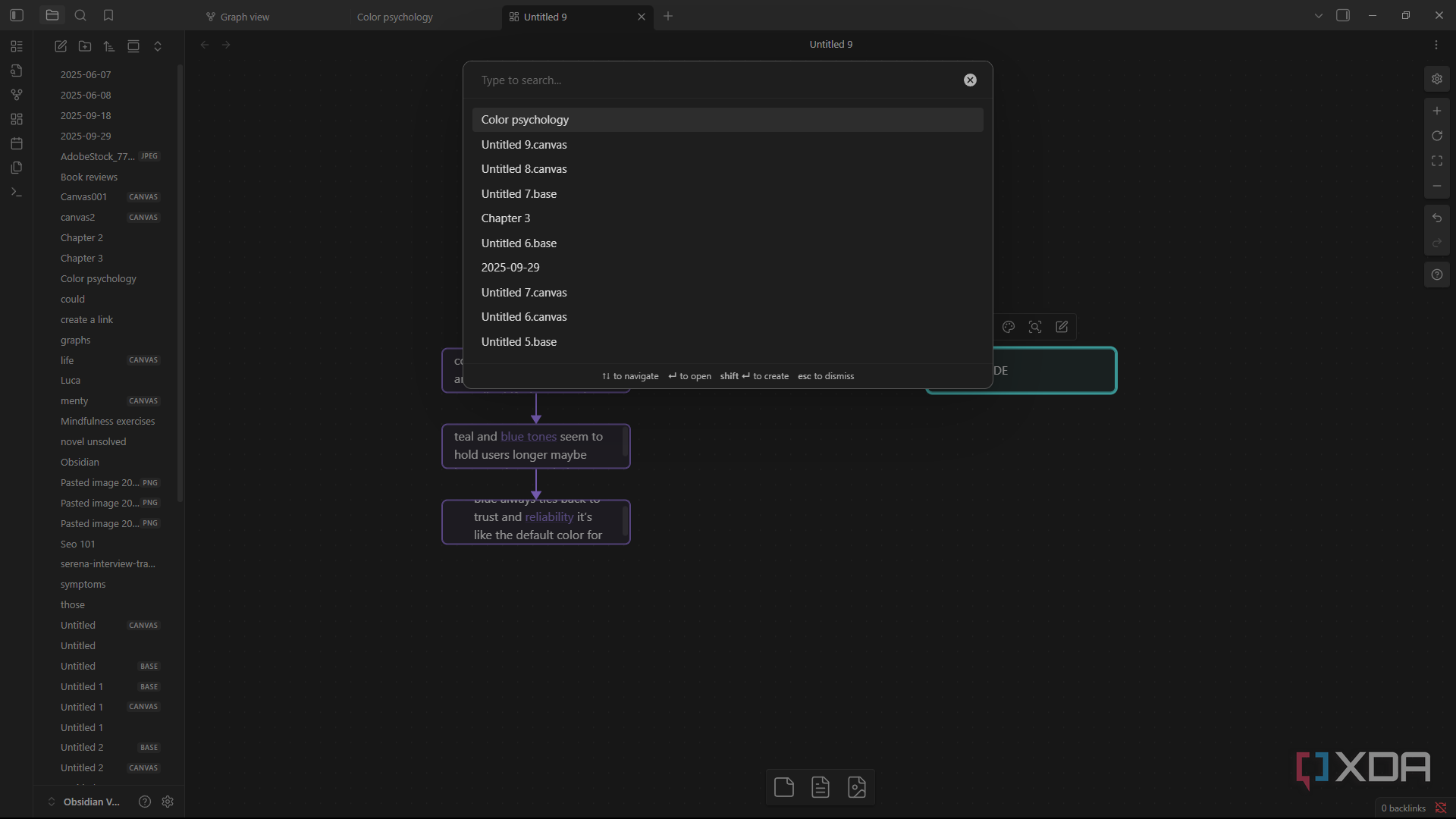Clear the search field with X
The width and height of the screenshot is (1456, 819).
pyautogui.click(x=970, y=80)
